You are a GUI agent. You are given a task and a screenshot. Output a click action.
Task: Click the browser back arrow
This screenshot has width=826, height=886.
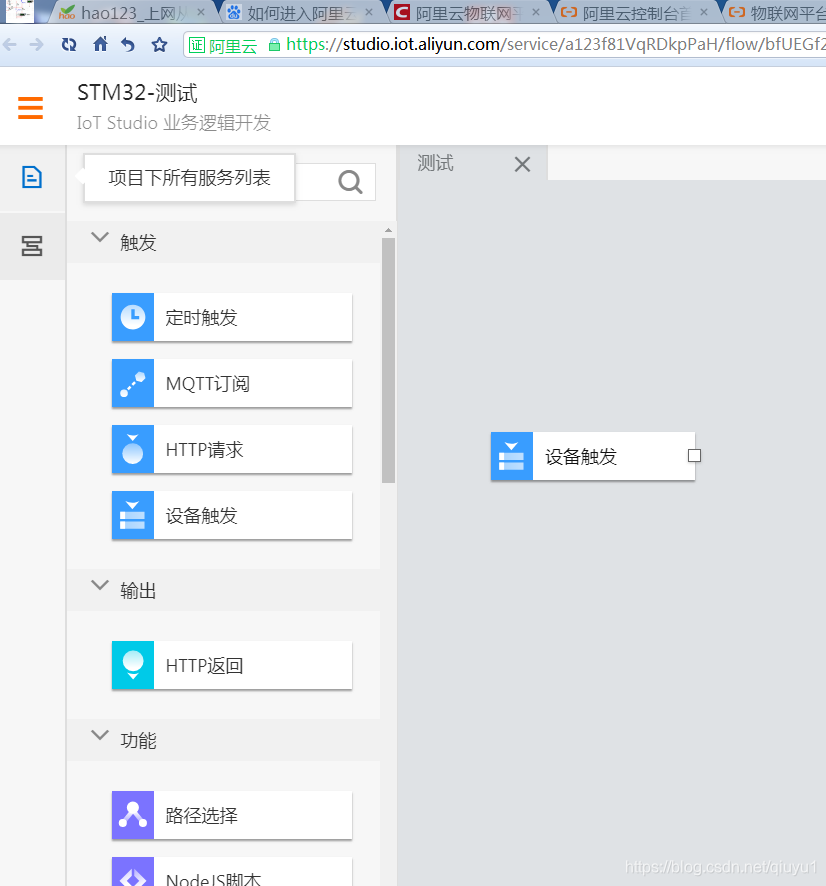pyautogui.click(x=10, y=44)
